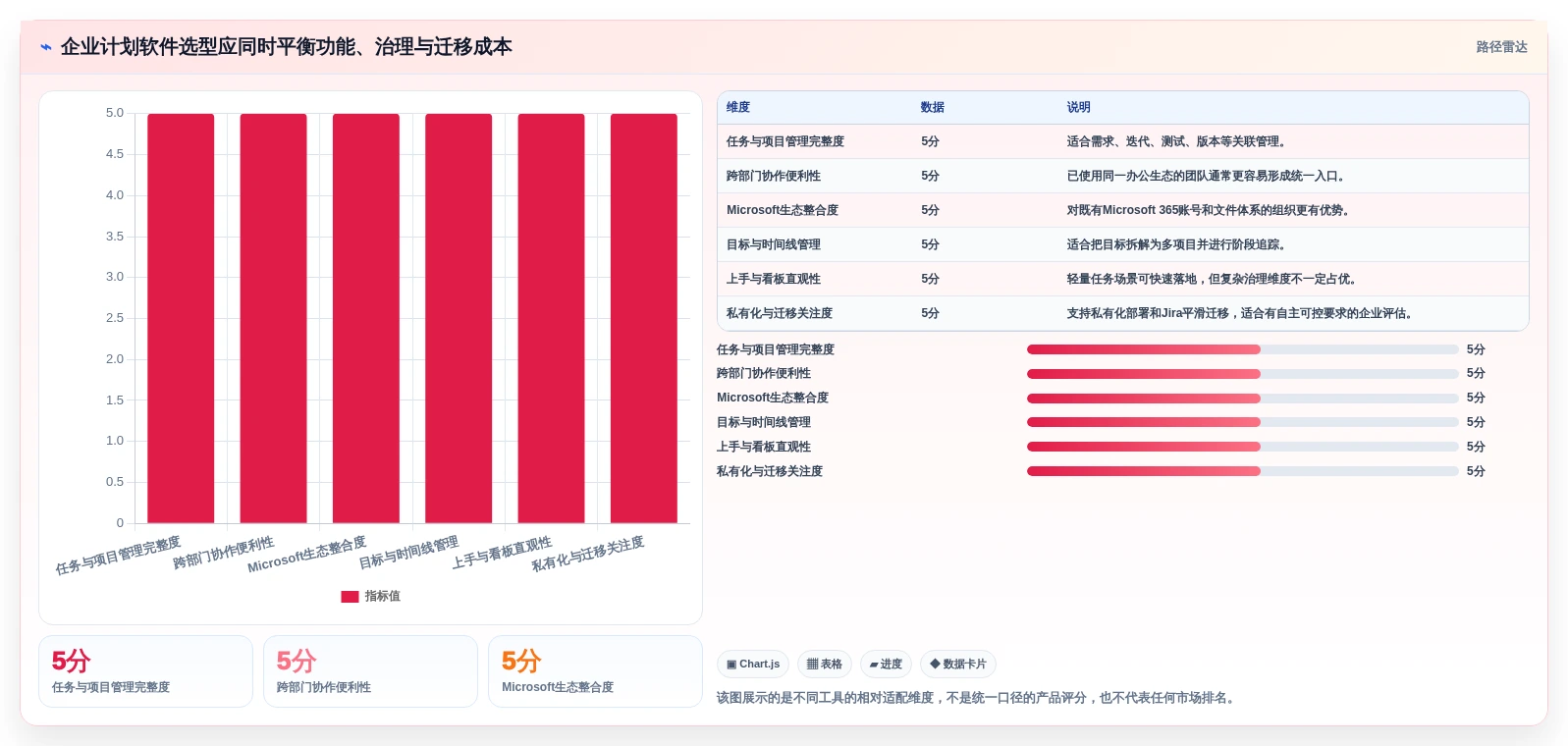Click description 适合需求、迭代、测试、版本等关联管理。
Viewport: 1568px width, 746px height.
click(x=1176, y=141)
